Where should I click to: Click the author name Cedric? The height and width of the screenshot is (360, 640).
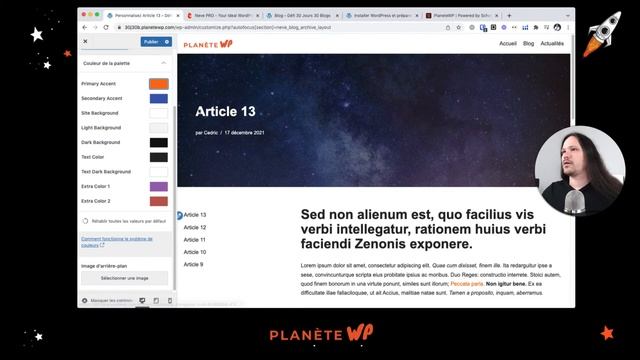coord(211,133)
